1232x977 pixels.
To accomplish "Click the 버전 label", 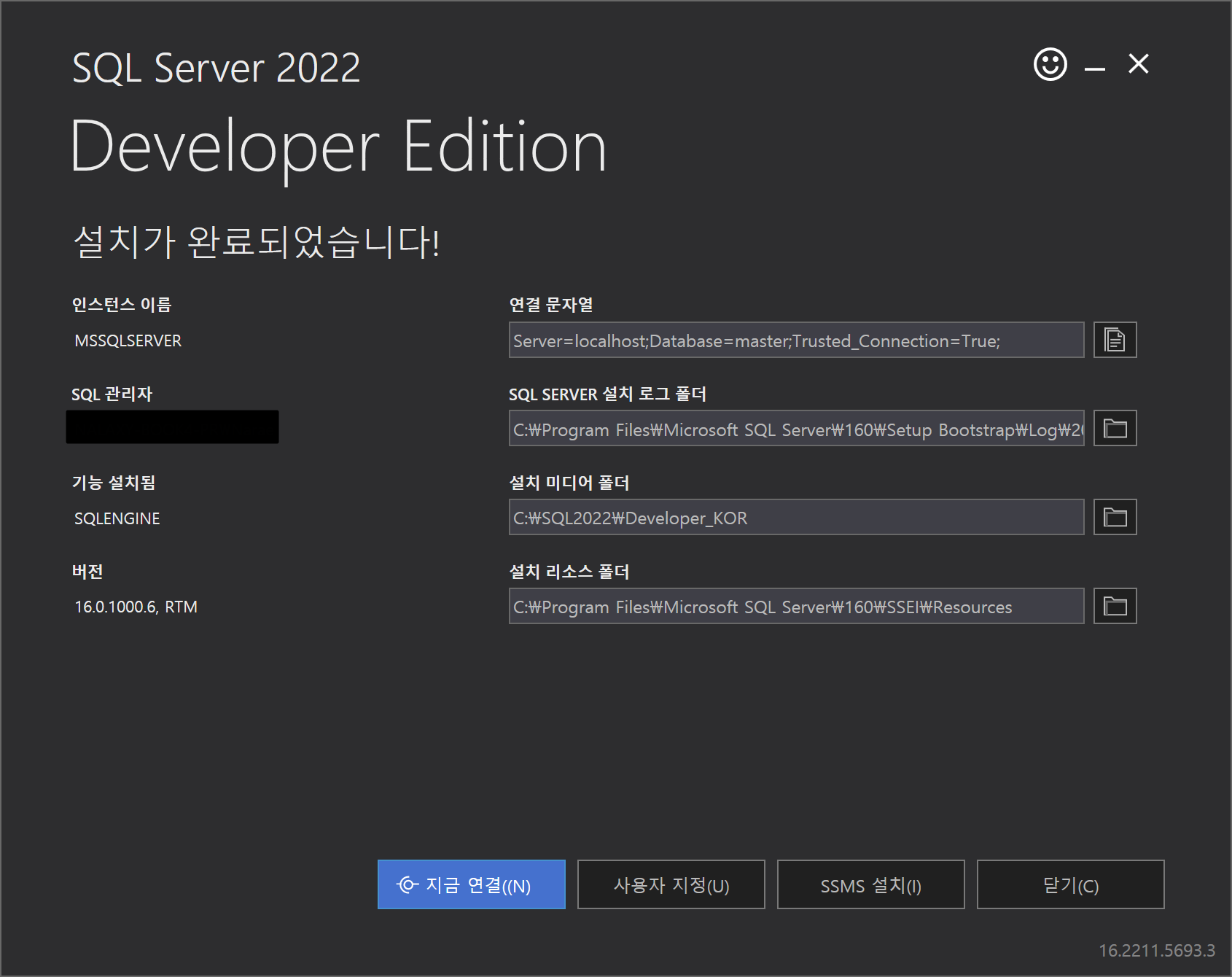I will pyautogui.click(x=87, y=572).
